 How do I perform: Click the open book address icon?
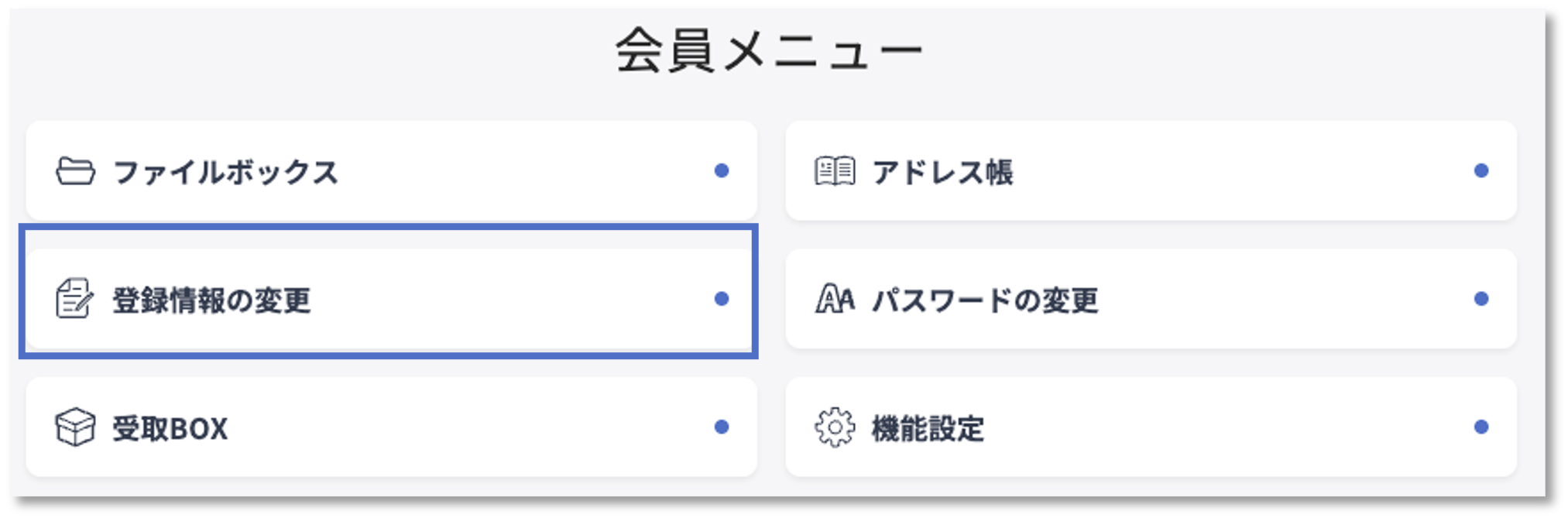(835, 171)
